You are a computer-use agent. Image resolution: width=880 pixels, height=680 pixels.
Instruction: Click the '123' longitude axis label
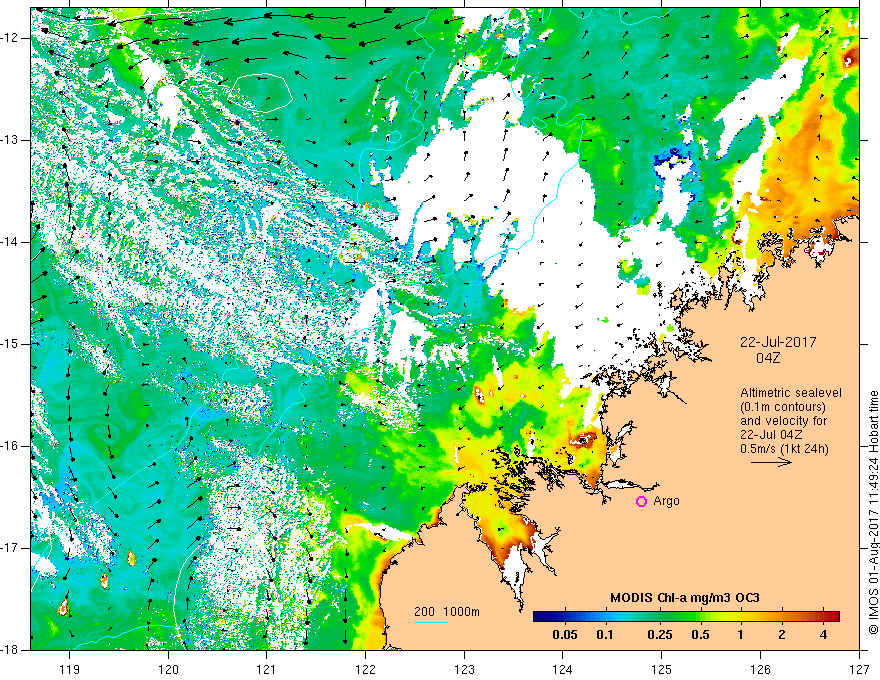(464, 669)
